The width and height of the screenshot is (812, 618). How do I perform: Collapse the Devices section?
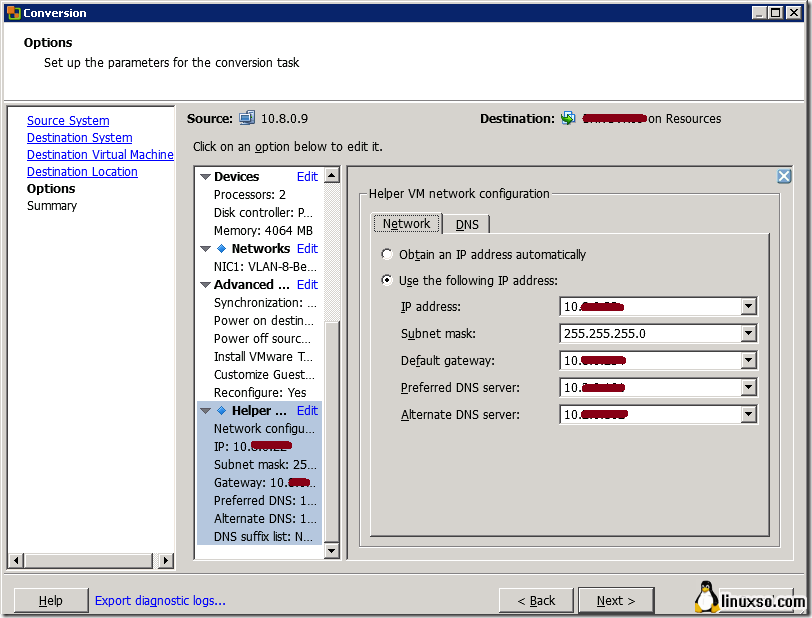[205, 177]
